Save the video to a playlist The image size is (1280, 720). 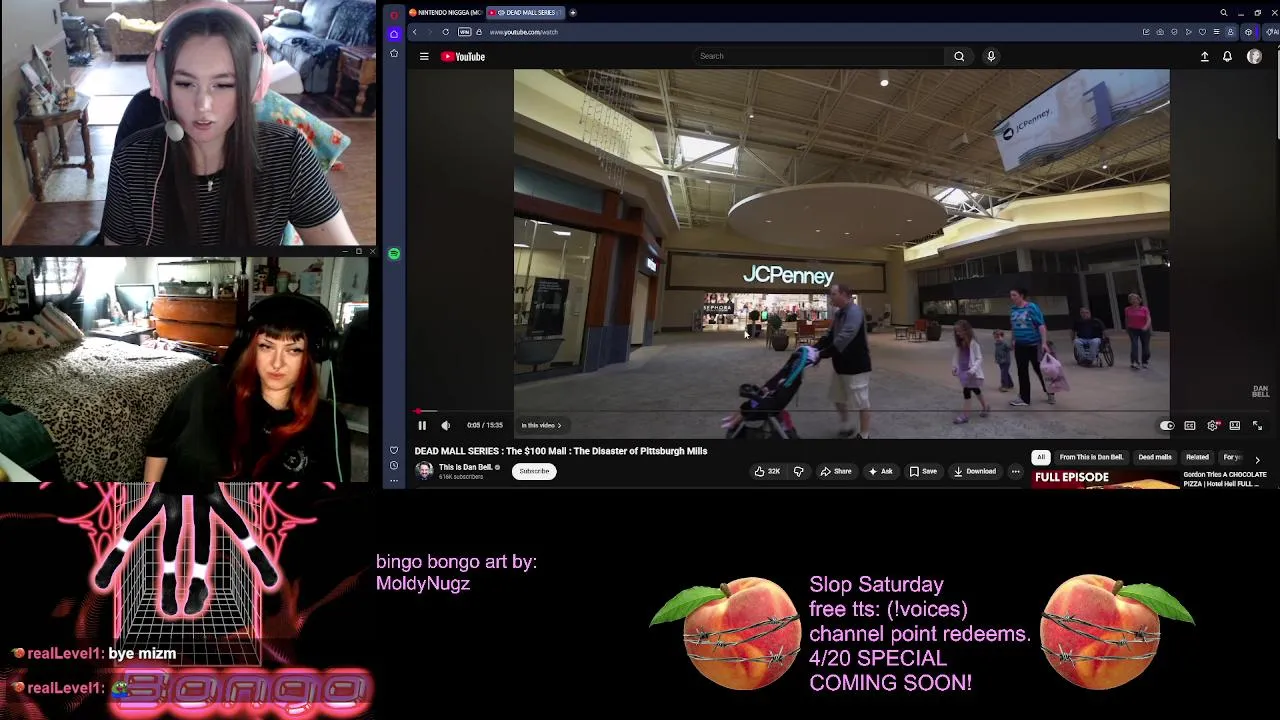[923, 471]
